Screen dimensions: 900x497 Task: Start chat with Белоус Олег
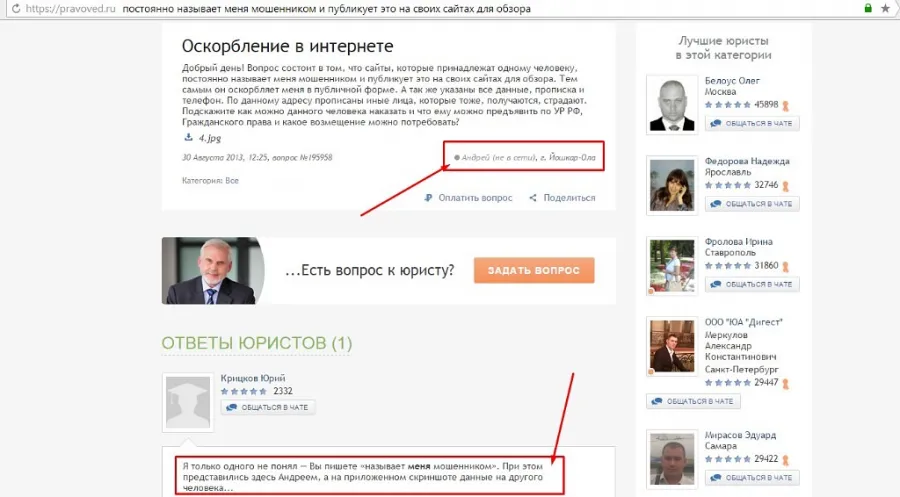click(x=752, y=123)
